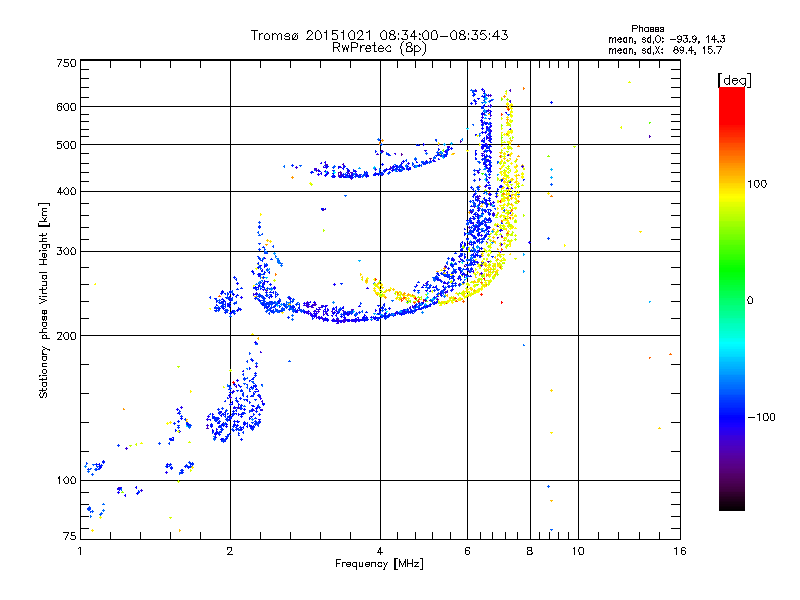Click the colorbar tick label "100"
The width and height of the screenshot is (800, 600).
tap(757, 184)
